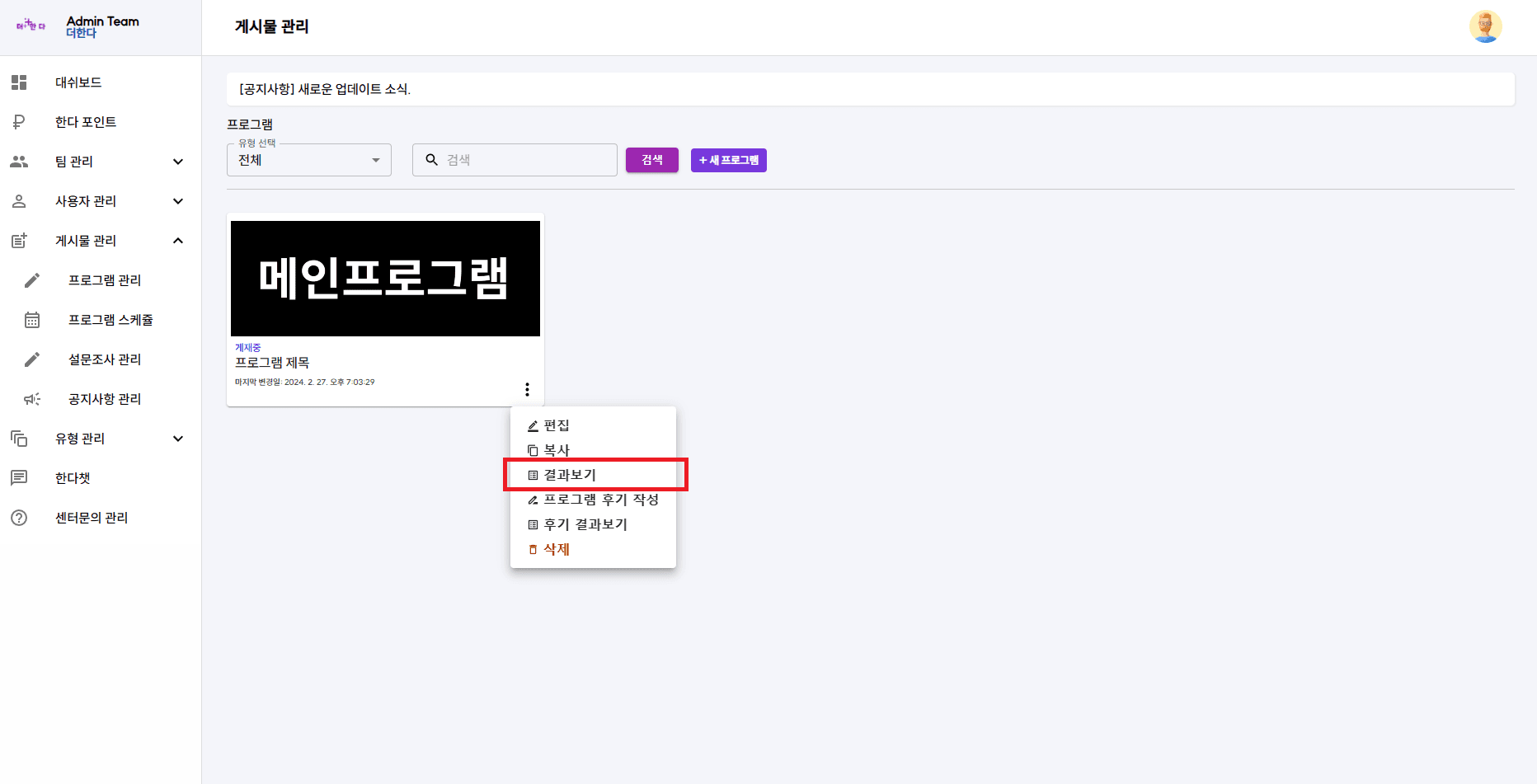Click the 게시물 관리 post-add icon
This screenshot has width=1537, height=784.
coord(19,241)
